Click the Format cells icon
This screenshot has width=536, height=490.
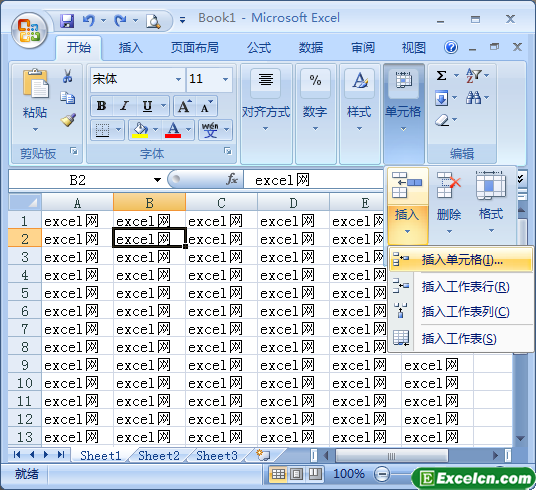491,185
